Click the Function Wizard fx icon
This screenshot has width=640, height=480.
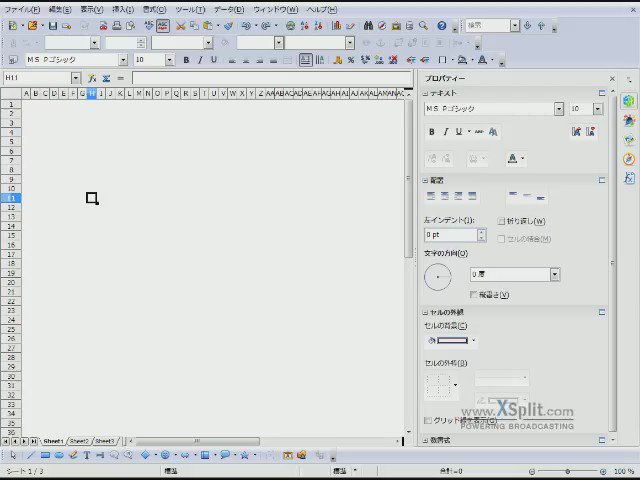(x=92, y=78)
